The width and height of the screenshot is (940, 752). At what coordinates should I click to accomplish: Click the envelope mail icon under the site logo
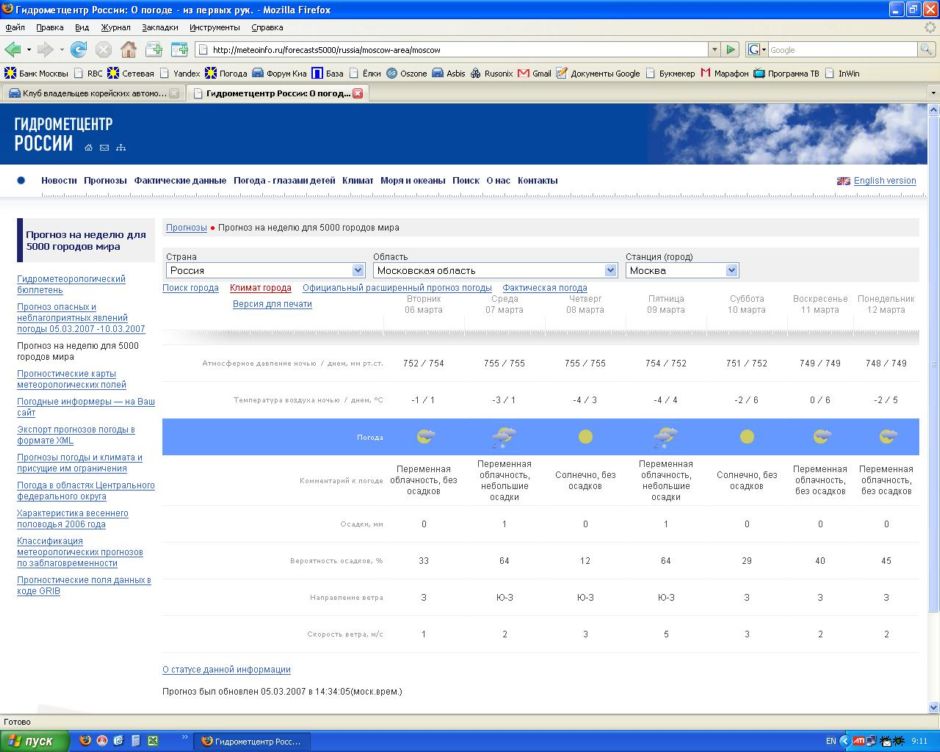(x=105, y=148)
